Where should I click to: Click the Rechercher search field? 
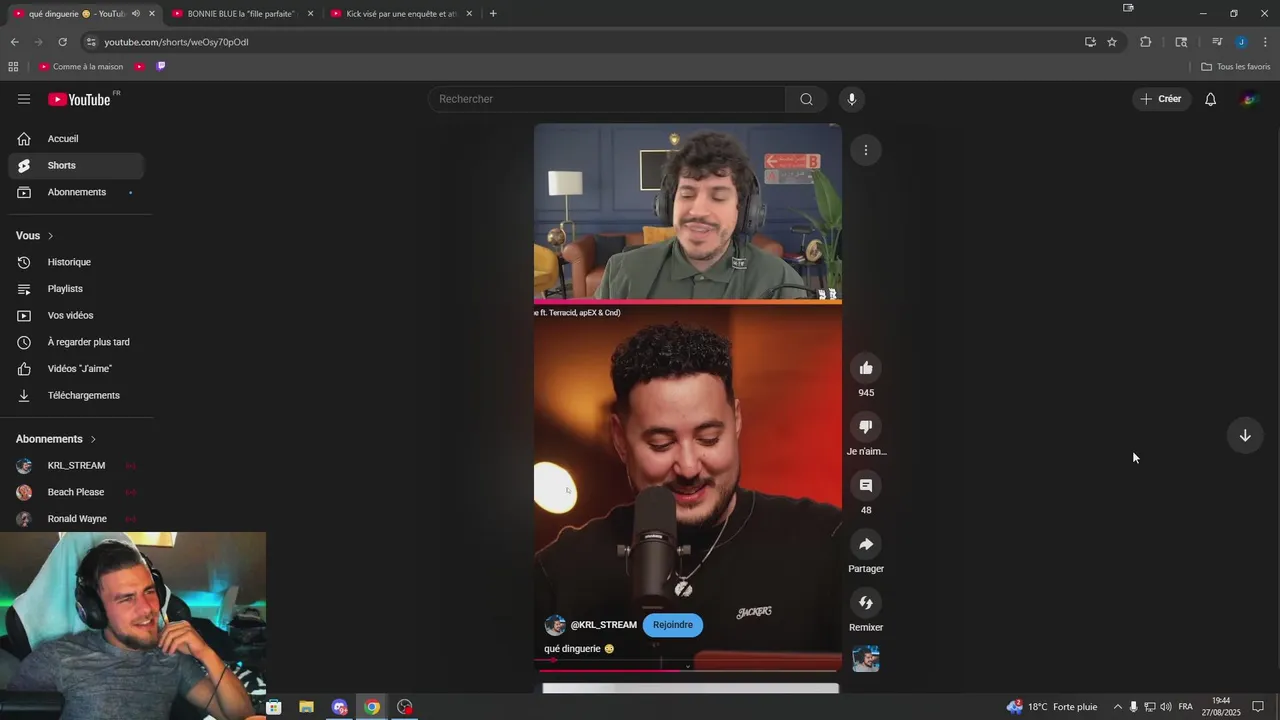pyautogui.click(x=607, y=99)
